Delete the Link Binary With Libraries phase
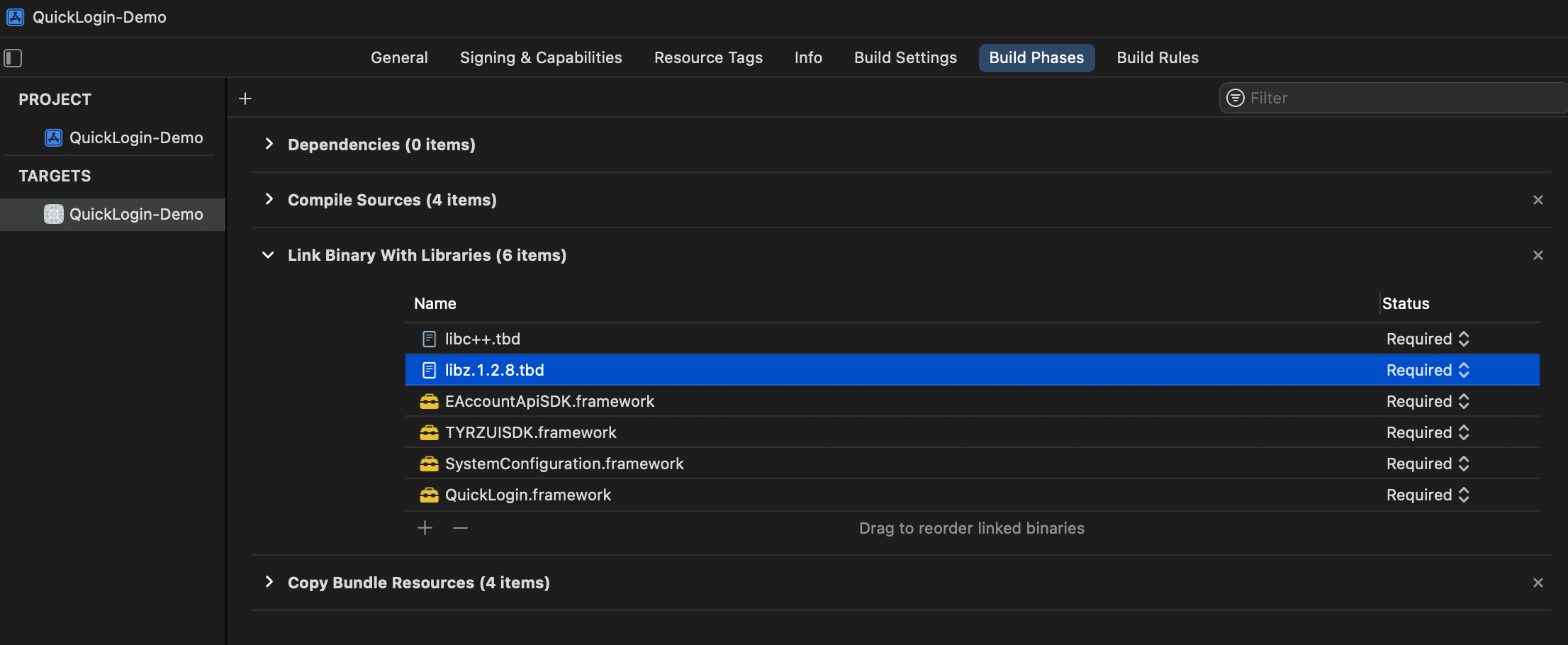1568x645 pixels. pos(1538,255)
